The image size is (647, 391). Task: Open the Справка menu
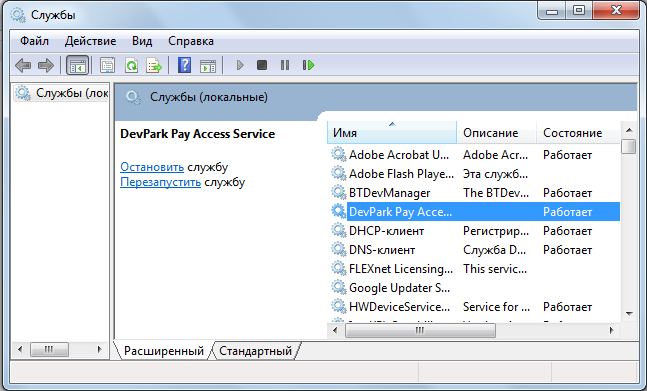(191, 41)
